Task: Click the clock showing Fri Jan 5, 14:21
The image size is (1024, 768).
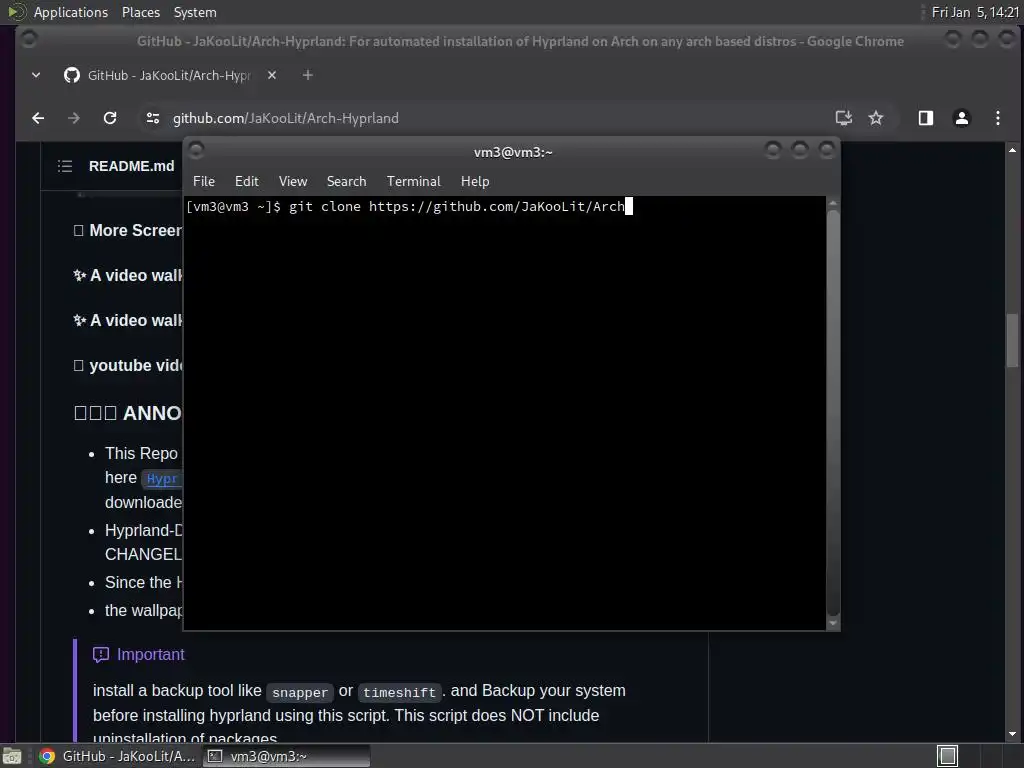Action: click(x=975, y=12)
